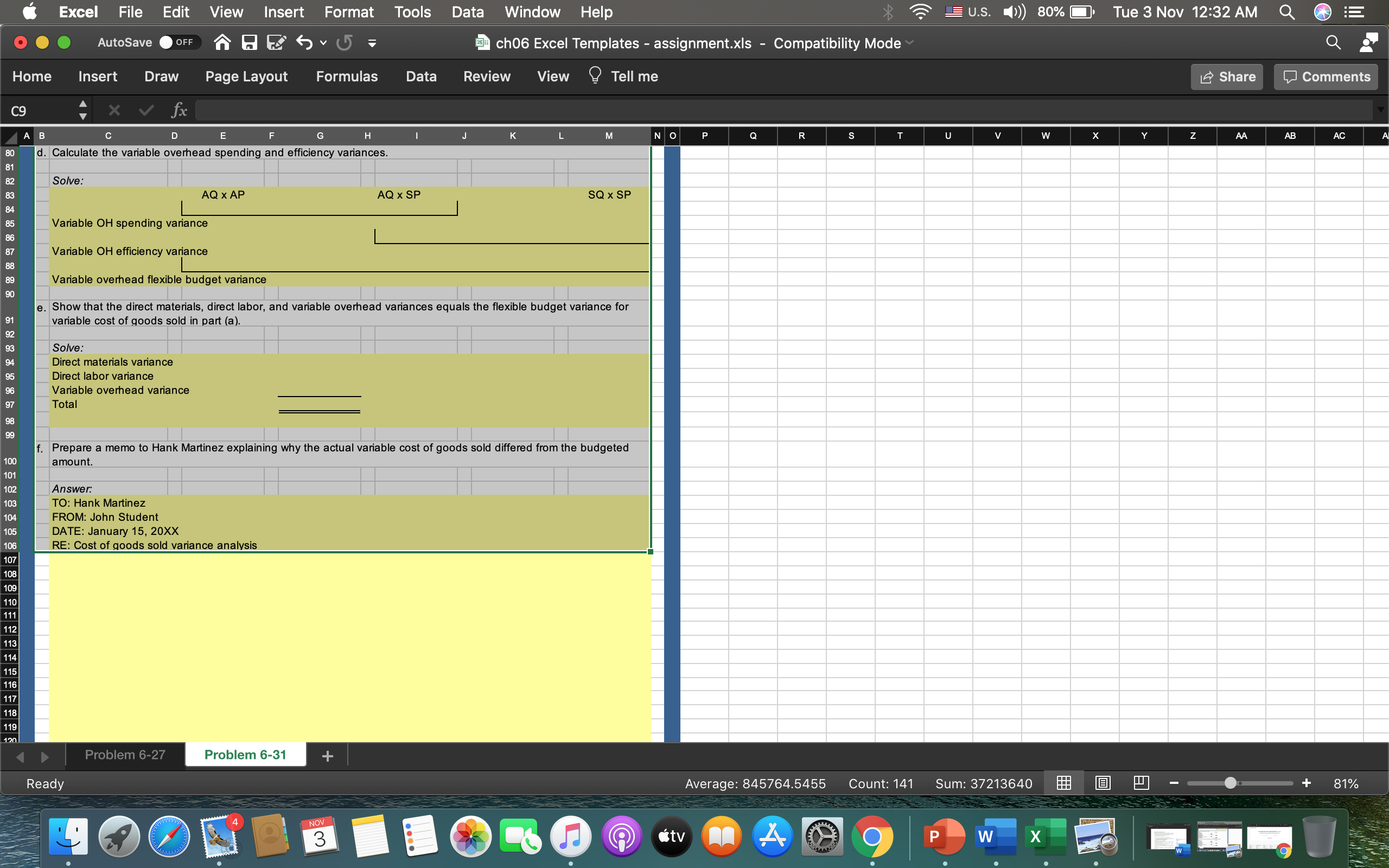
Task: Switch to Page Layout view icon
Action: pyautogui.click(x=1103, y=783)
